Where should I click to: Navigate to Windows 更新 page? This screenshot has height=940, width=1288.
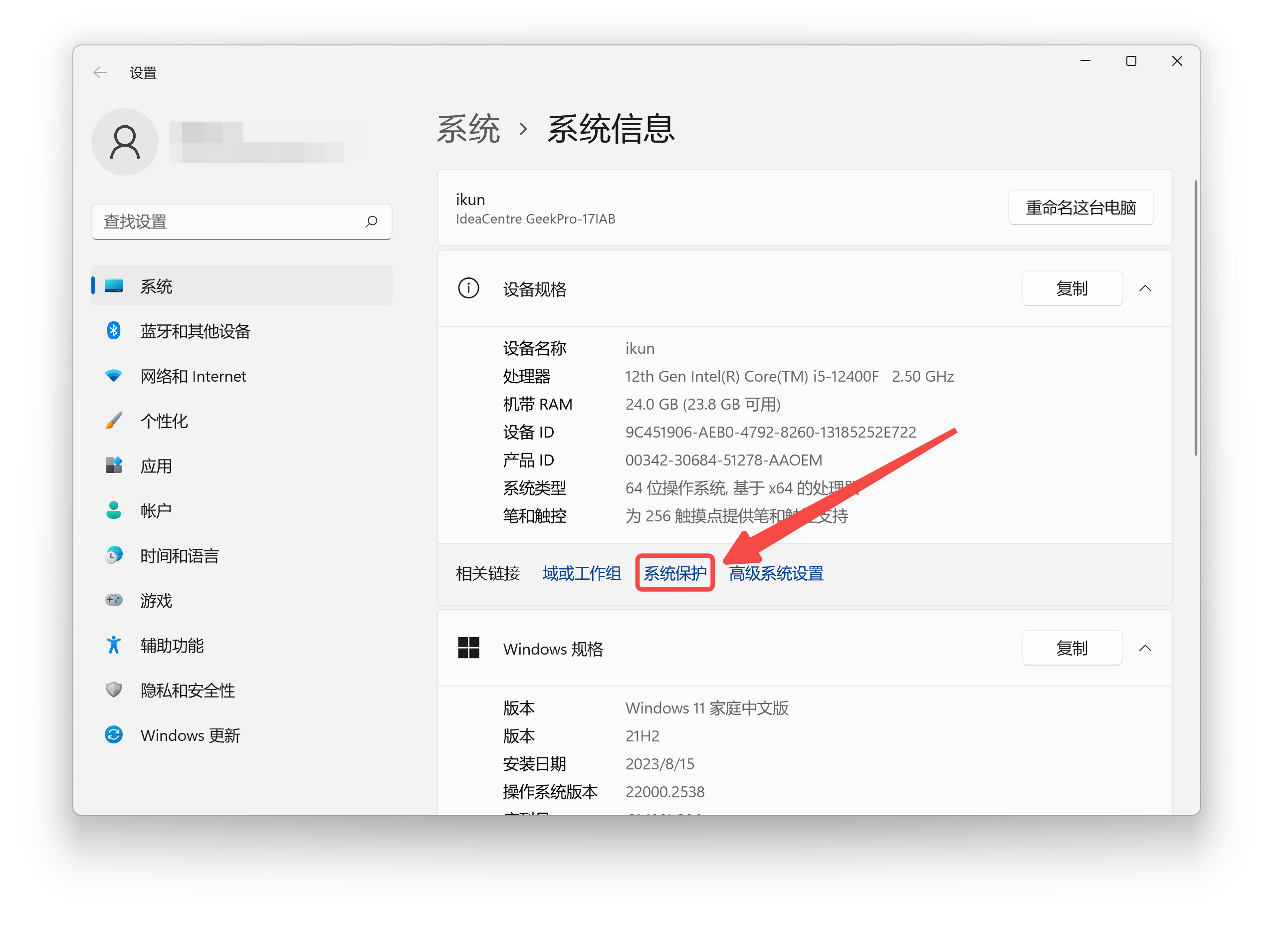[242, 735]
